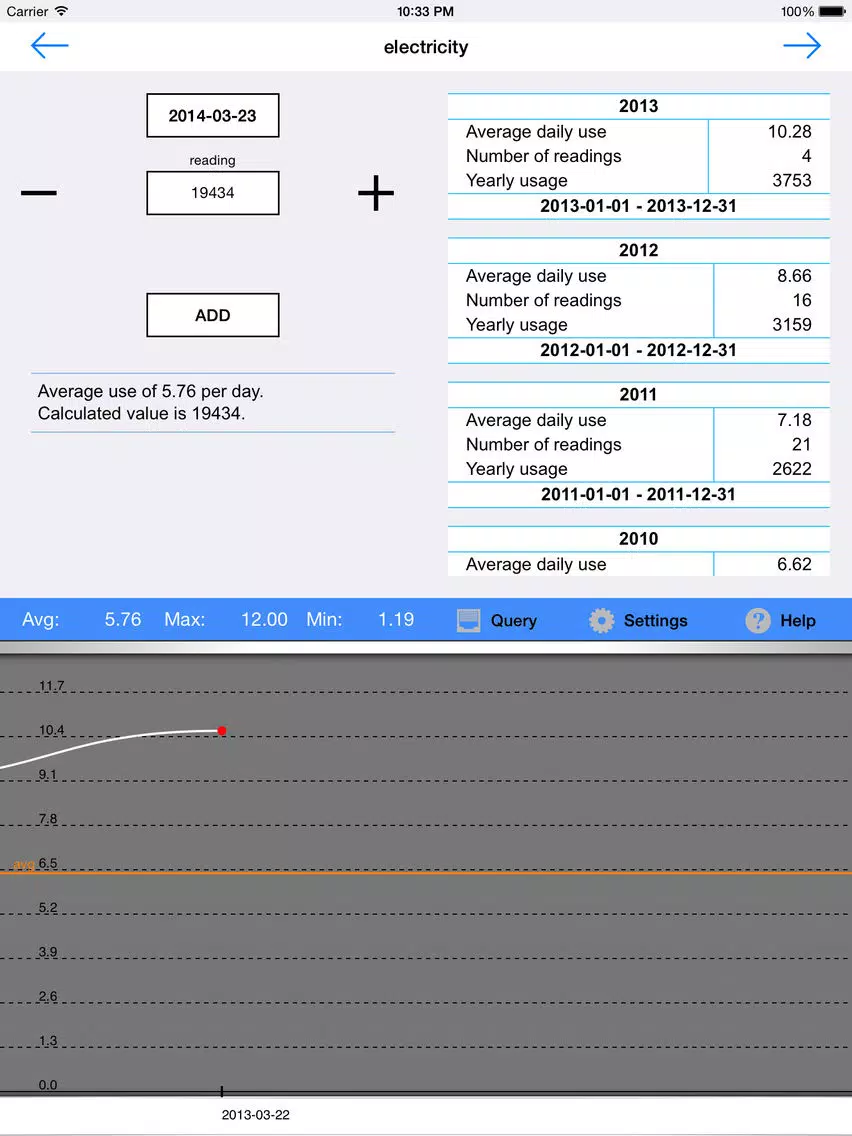Increase the reading with plus button

pos(376,193)
